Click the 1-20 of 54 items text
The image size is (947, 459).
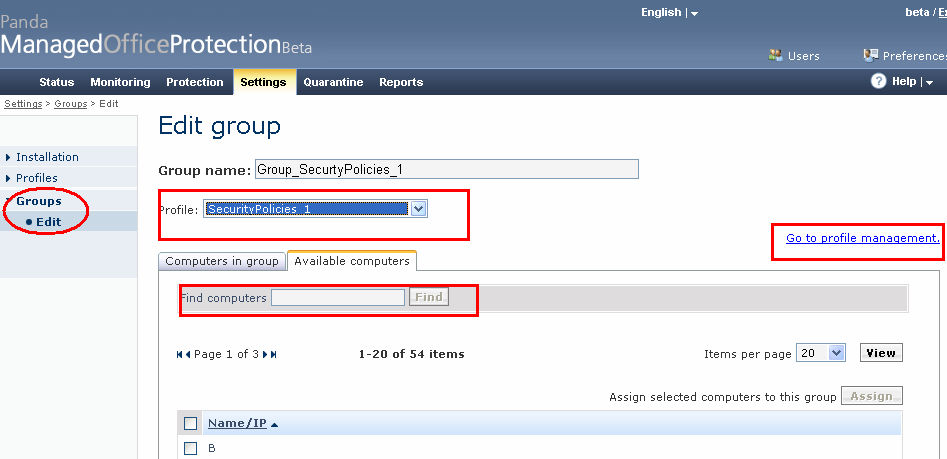point(411,354)
